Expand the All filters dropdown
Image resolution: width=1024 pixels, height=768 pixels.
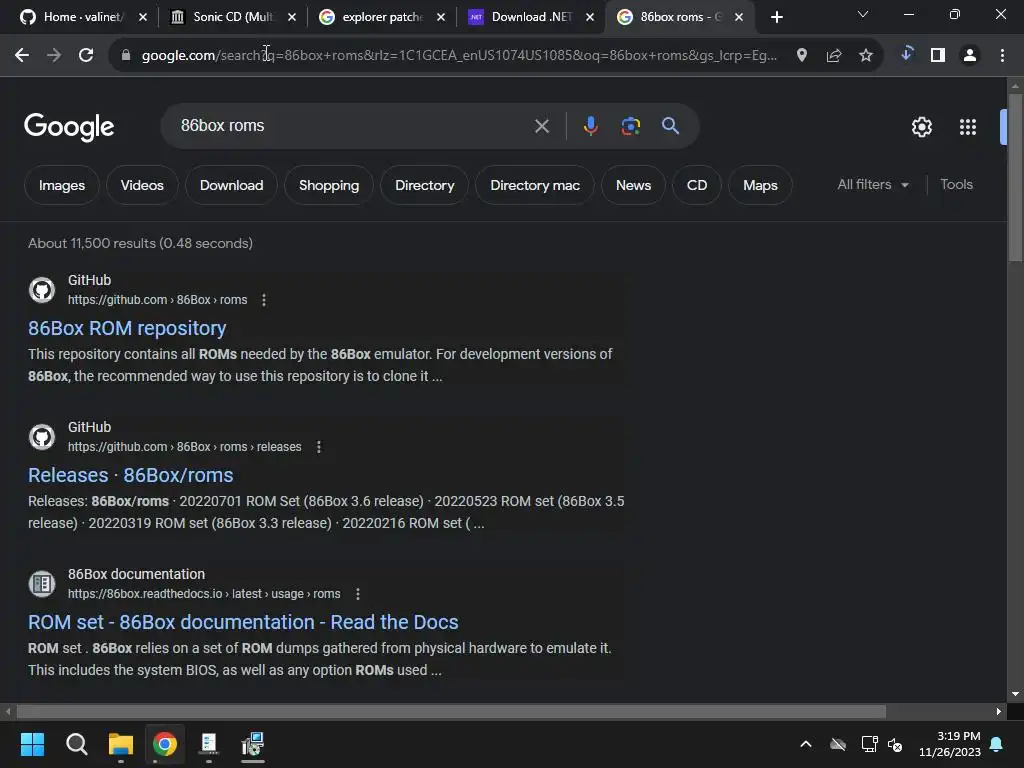pos(873,185)
